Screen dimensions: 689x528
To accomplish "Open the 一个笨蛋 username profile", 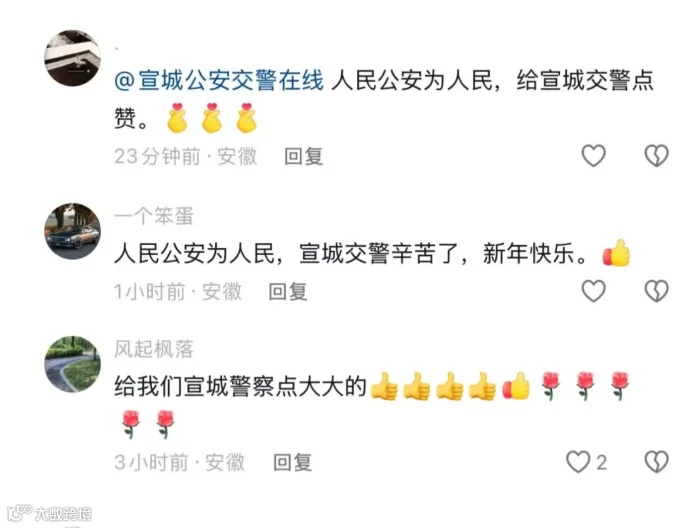I will point(154,216).
